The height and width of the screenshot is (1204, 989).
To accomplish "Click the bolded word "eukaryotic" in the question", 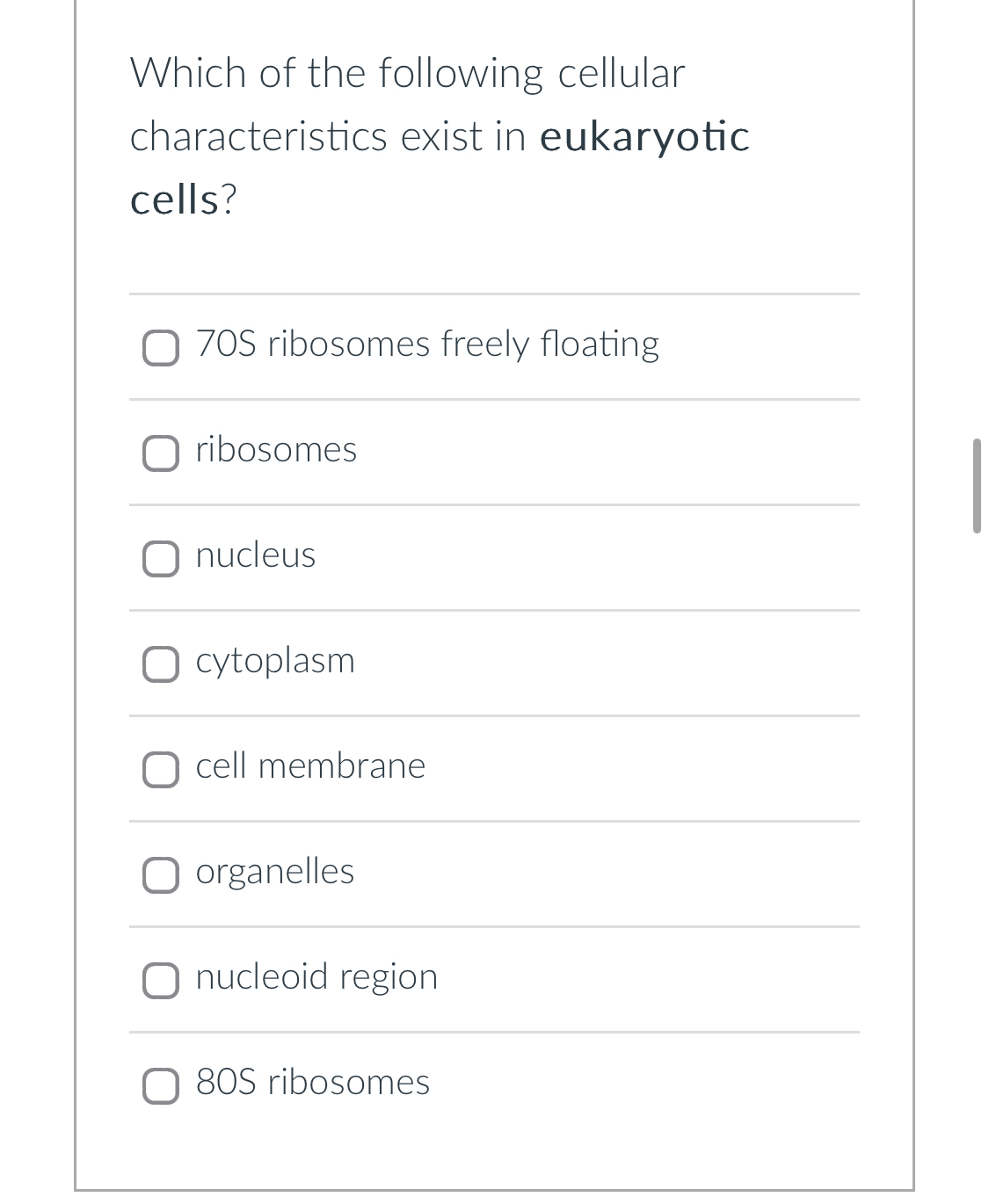I will pyautogui.click(x=644, y=136).
